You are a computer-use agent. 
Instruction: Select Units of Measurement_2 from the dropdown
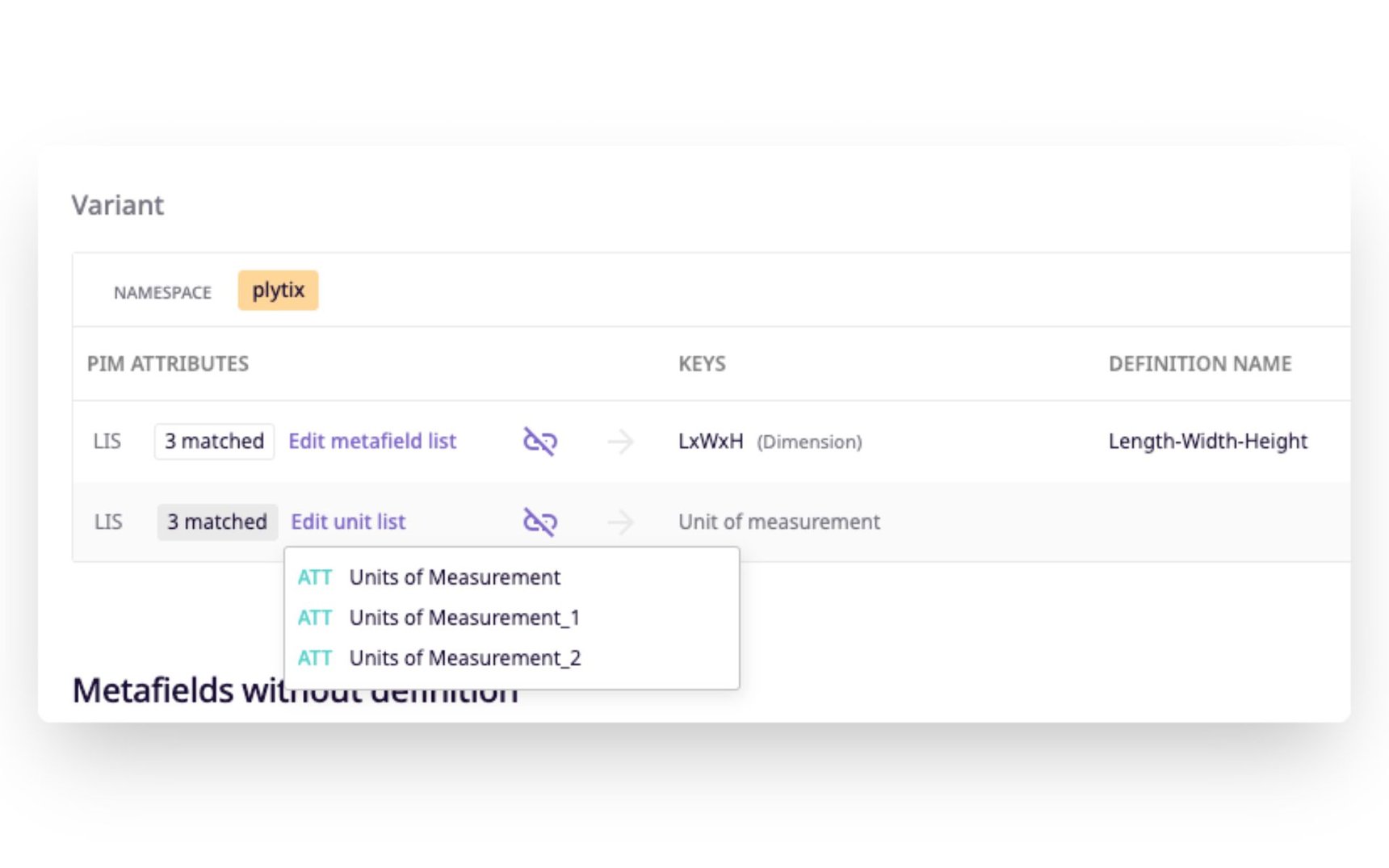pos(464,658)
